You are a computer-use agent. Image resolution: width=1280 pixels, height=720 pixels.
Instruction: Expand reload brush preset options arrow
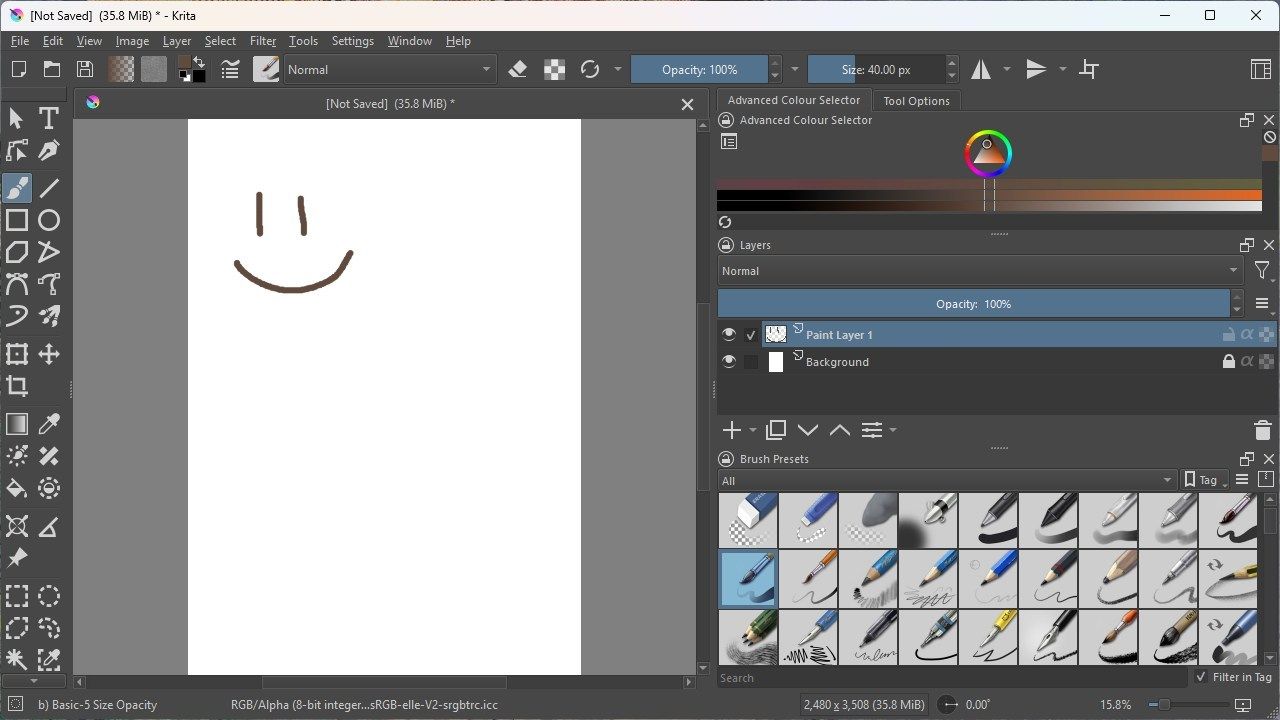click(617, 69)
